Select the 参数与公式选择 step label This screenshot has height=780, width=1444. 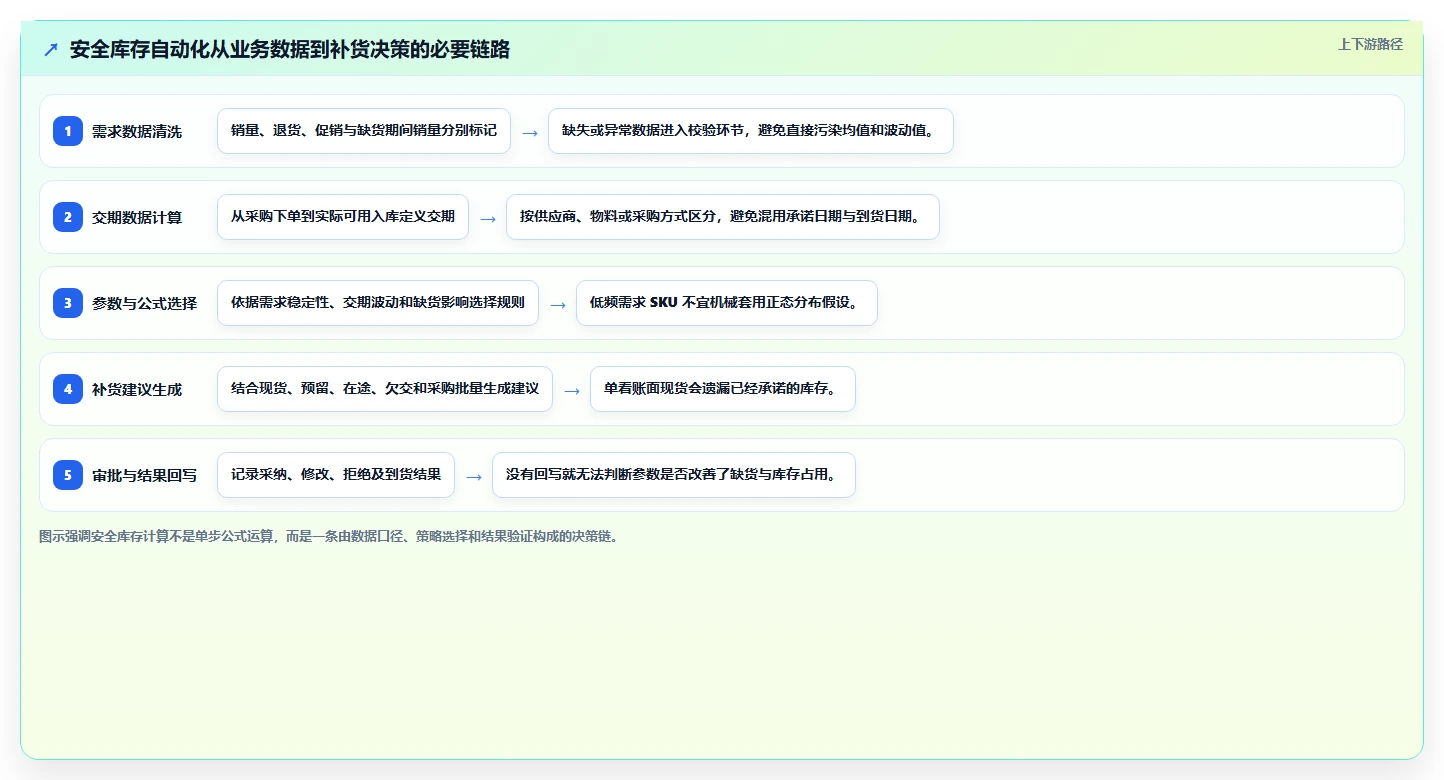144,303
